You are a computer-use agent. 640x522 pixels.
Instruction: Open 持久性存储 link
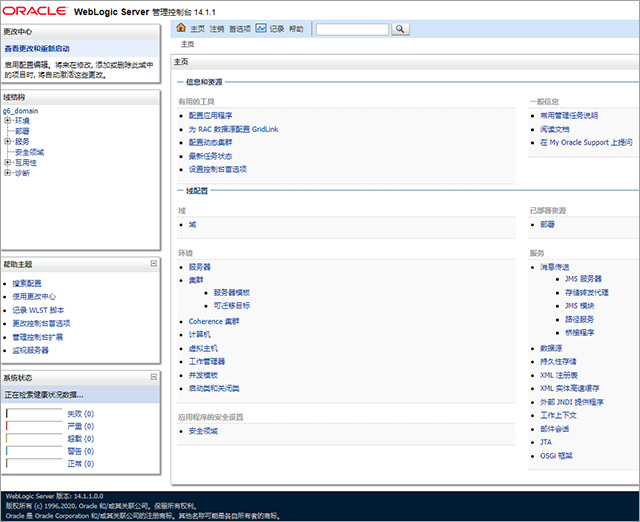558,362
